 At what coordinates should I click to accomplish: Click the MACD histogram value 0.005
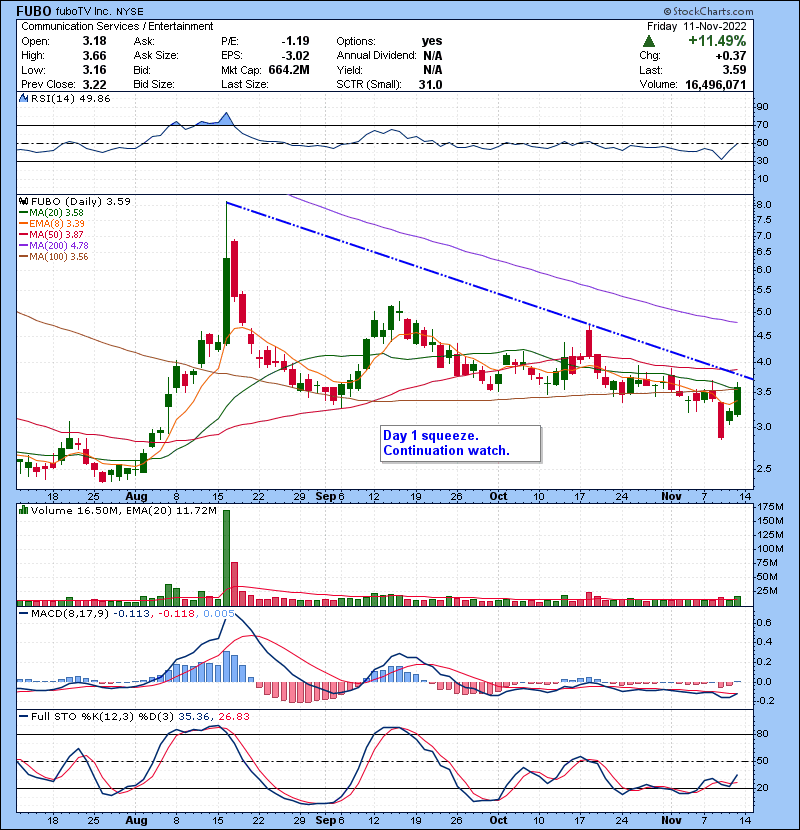point(219,614)
